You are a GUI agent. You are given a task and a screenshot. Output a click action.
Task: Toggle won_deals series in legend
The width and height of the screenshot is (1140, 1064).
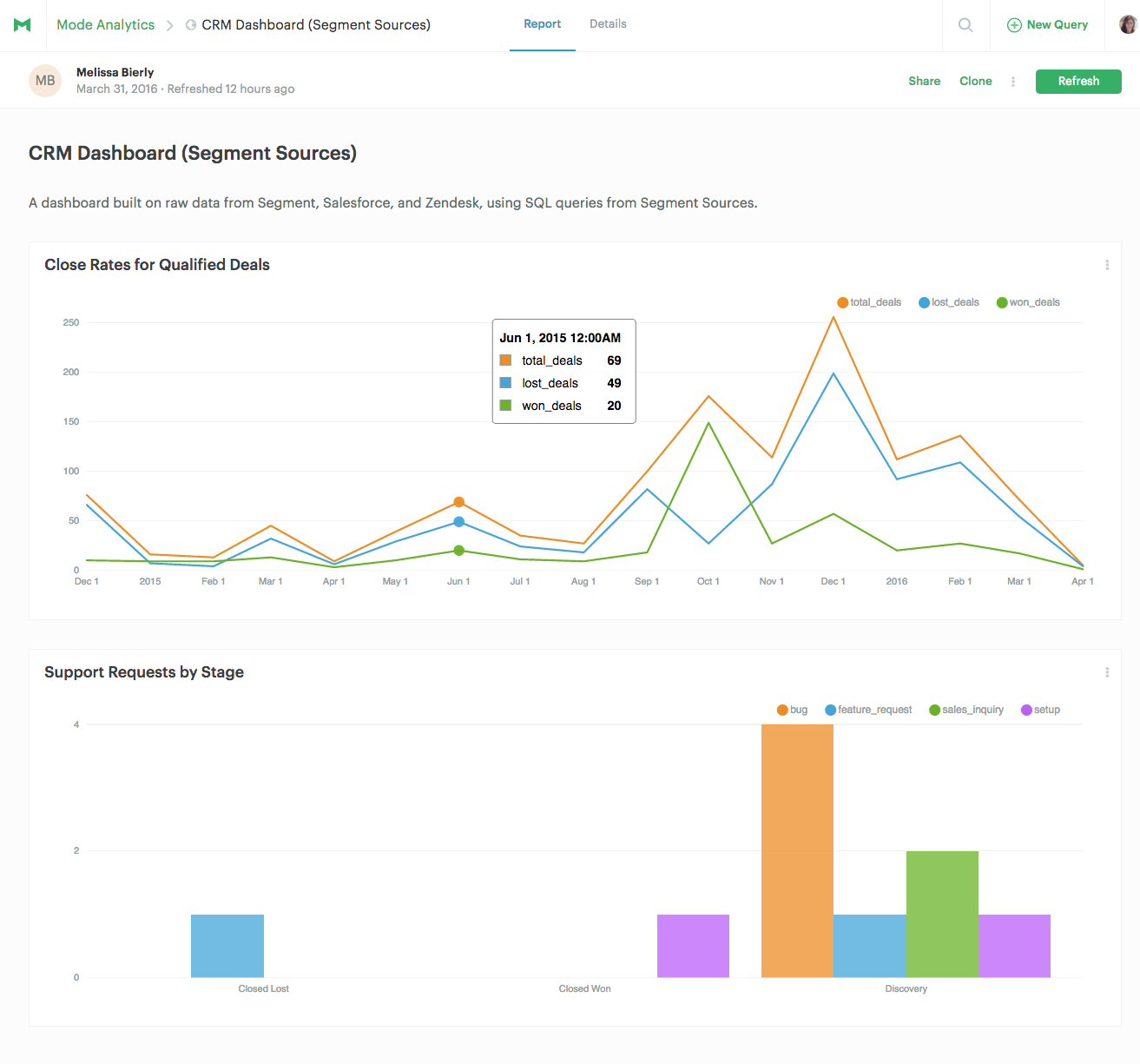pyautogui.click(x=1028, y=302)
